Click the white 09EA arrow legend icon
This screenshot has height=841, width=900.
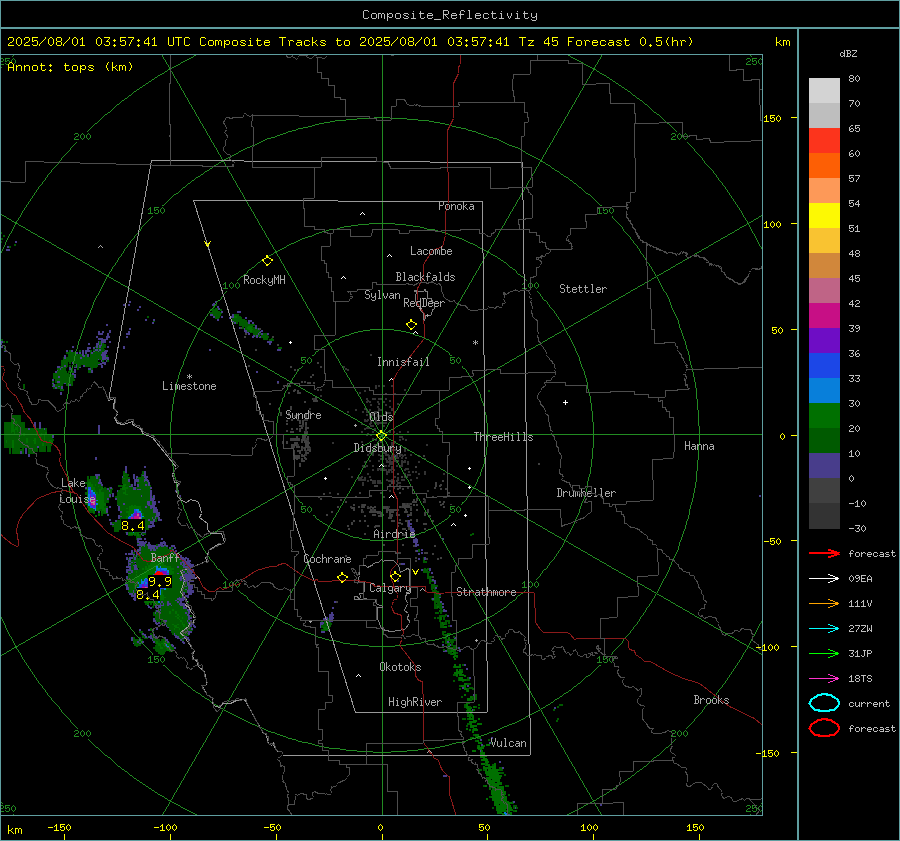[824, 579]
